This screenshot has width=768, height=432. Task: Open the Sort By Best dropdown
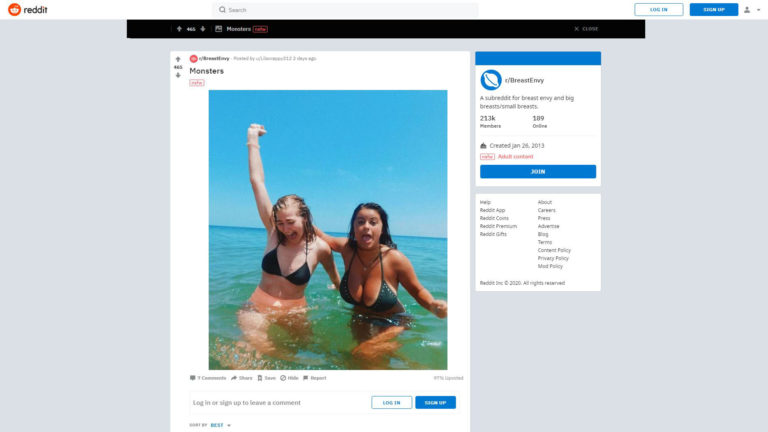click(220, 425)
